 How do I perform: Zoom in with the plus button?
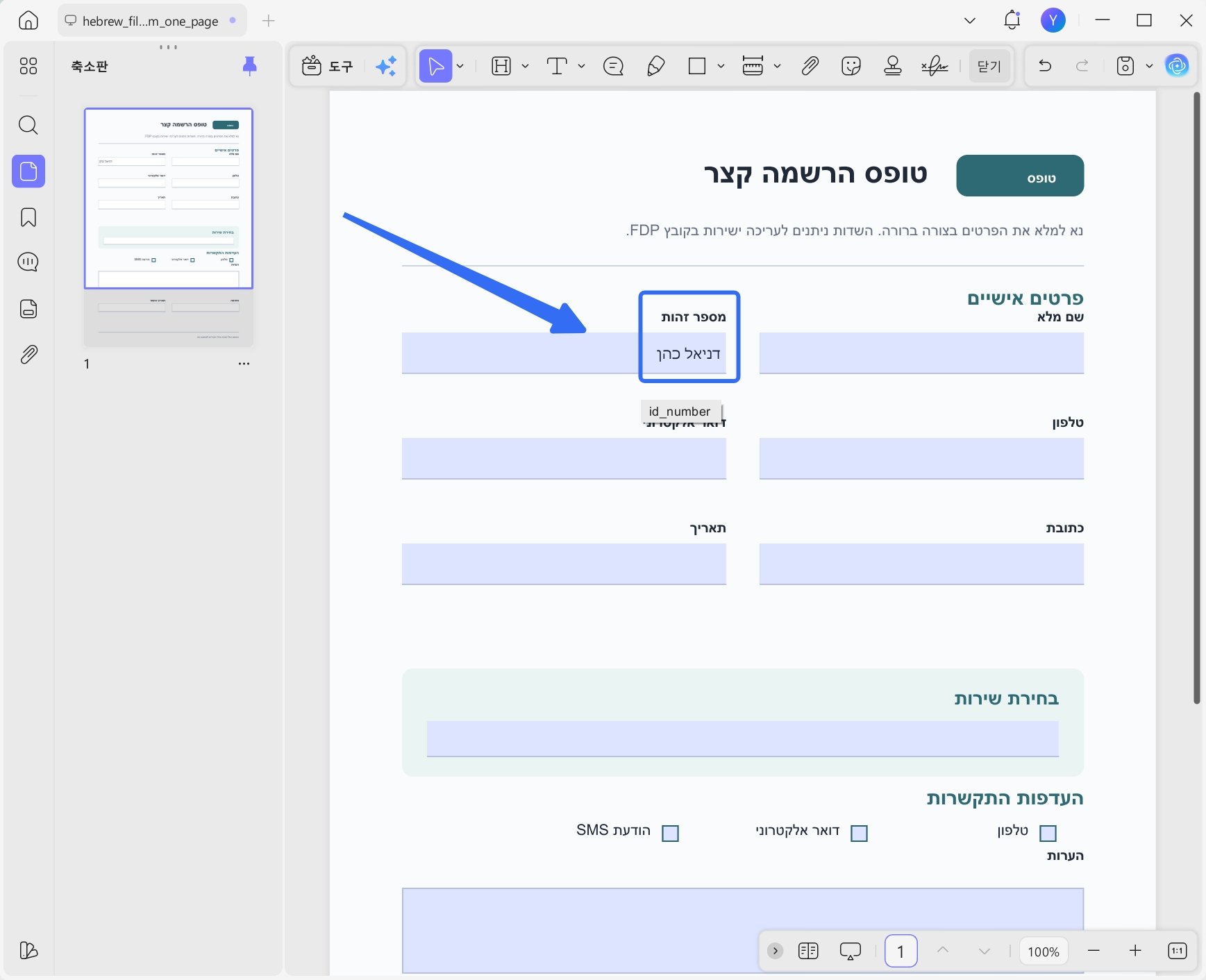(1135, 951)
